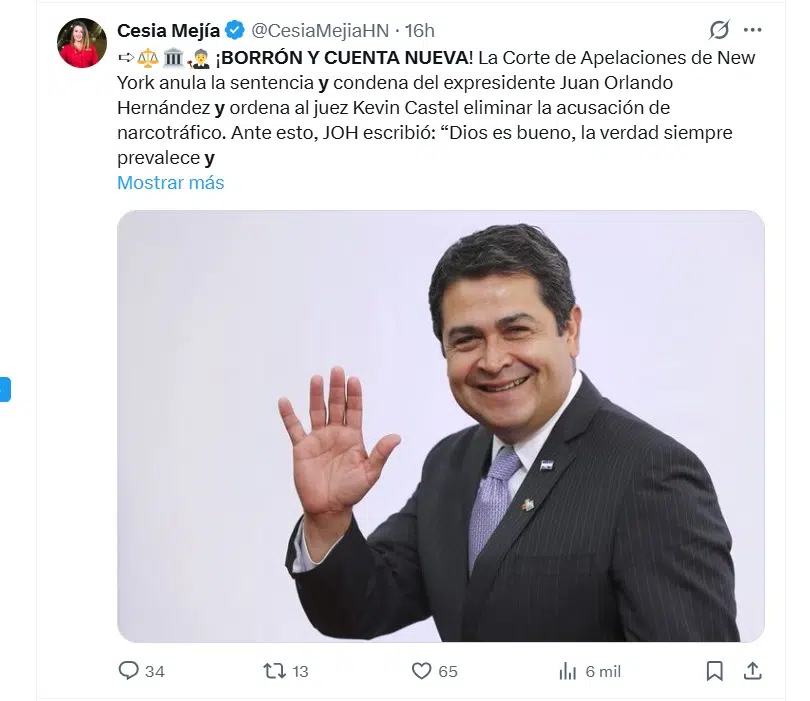Click the 6 mil views count
The height and width of the screenshot is (701, 810).
point(603,671)
